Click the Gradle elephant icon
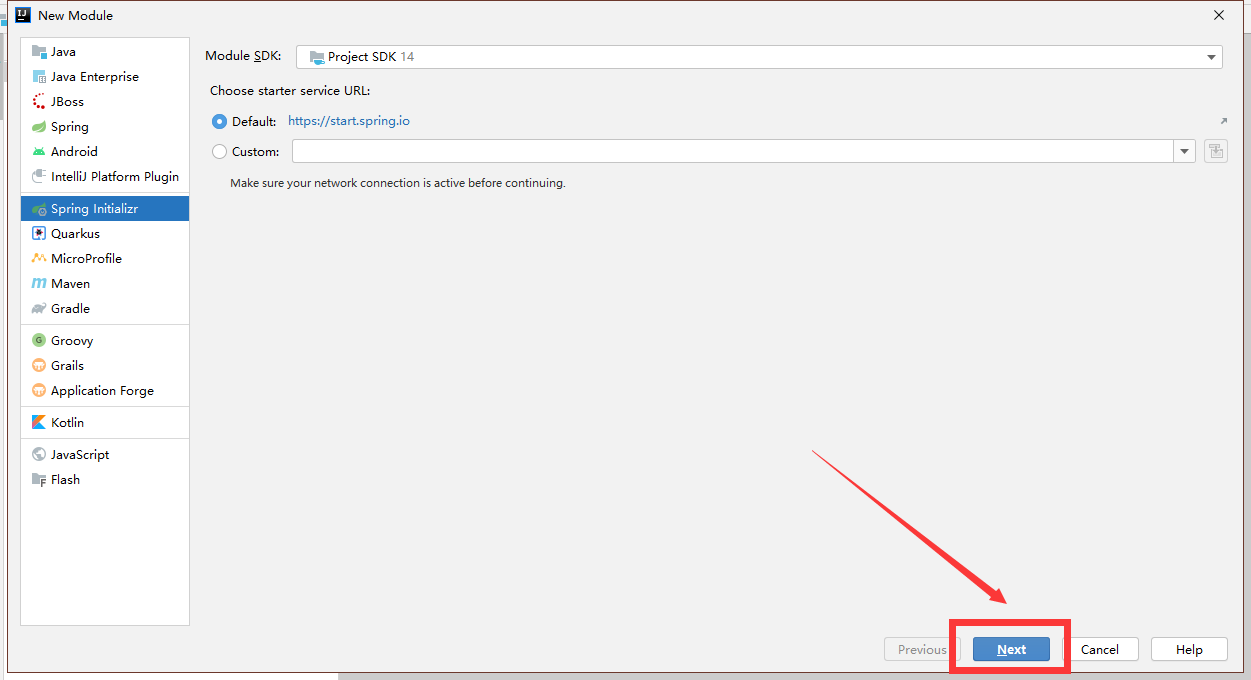This screenshot has height=680, width=1251. tap(39, 309)
